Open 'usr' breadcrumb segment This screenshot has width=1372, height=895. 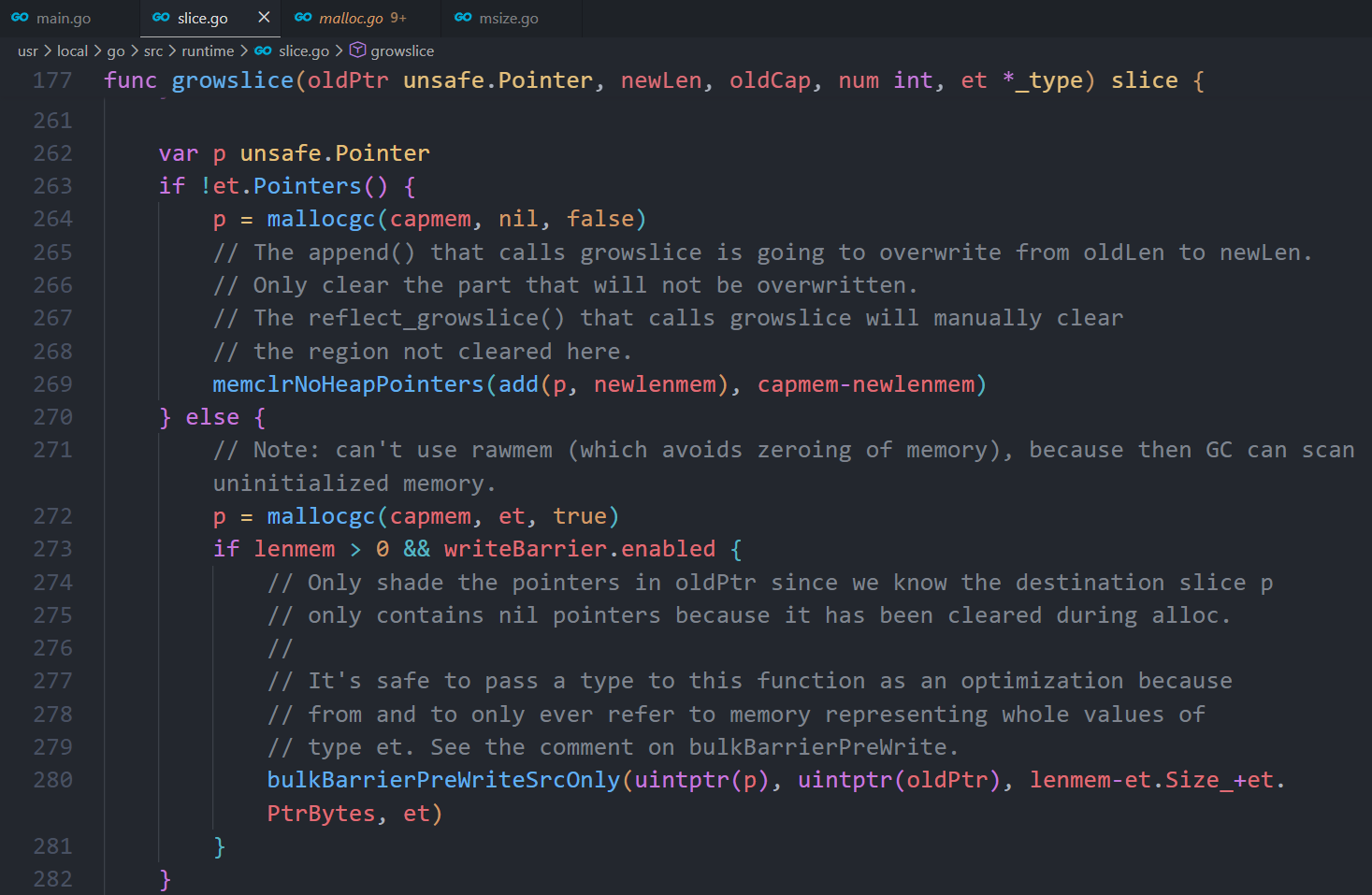point(28,51)
